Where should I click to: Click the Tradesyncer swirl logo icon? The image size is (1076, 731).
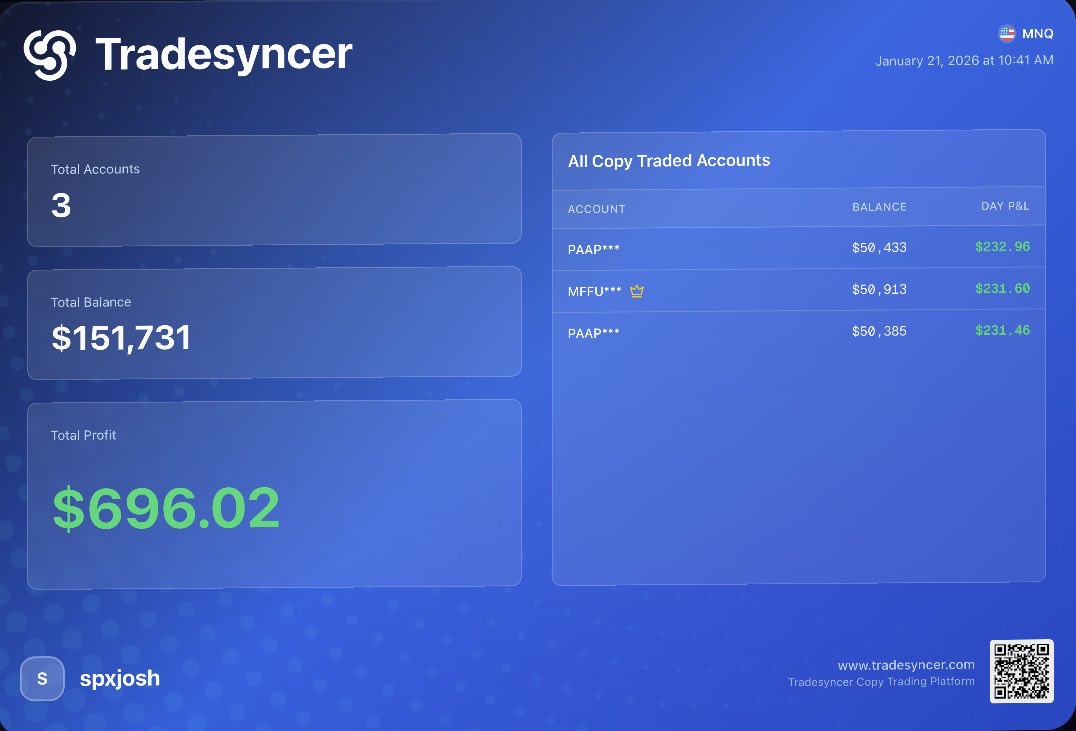(x=49, y=55)
